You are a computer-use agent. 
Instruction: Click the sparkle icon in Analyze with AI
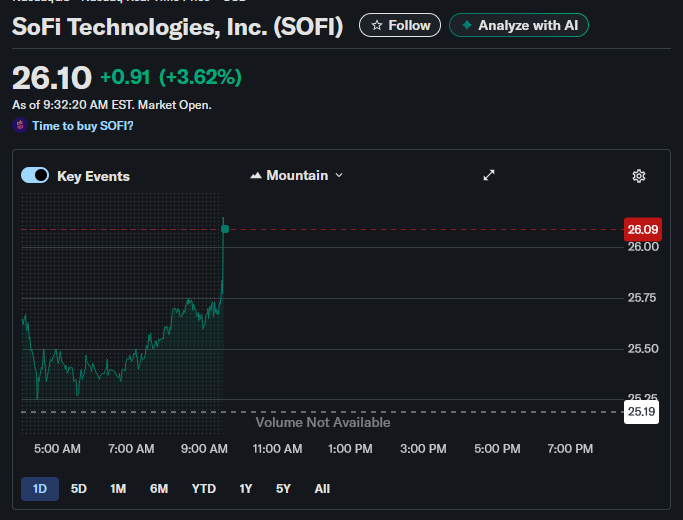tap(467, 25)
